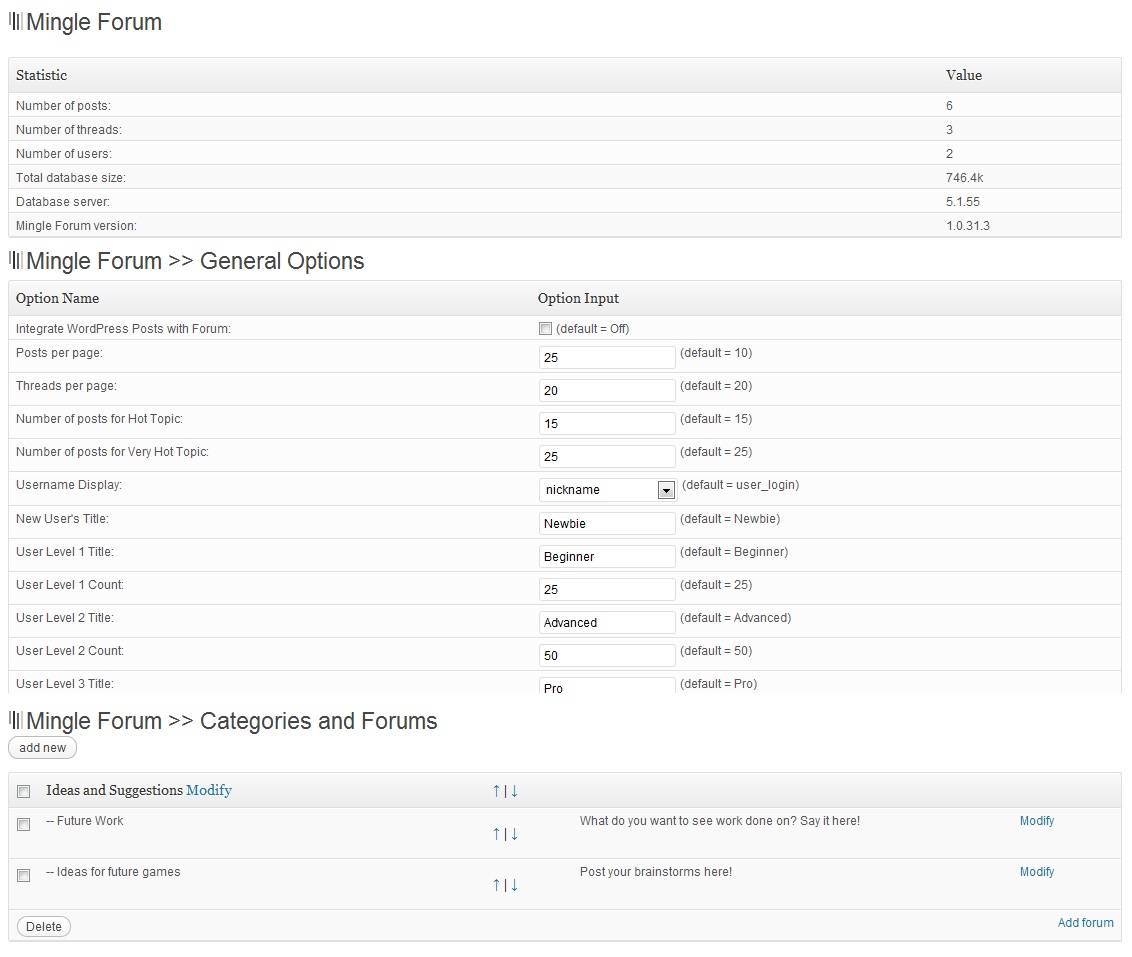
Task: Select the Future Work forum checkbox
Action: pos(24,825)
